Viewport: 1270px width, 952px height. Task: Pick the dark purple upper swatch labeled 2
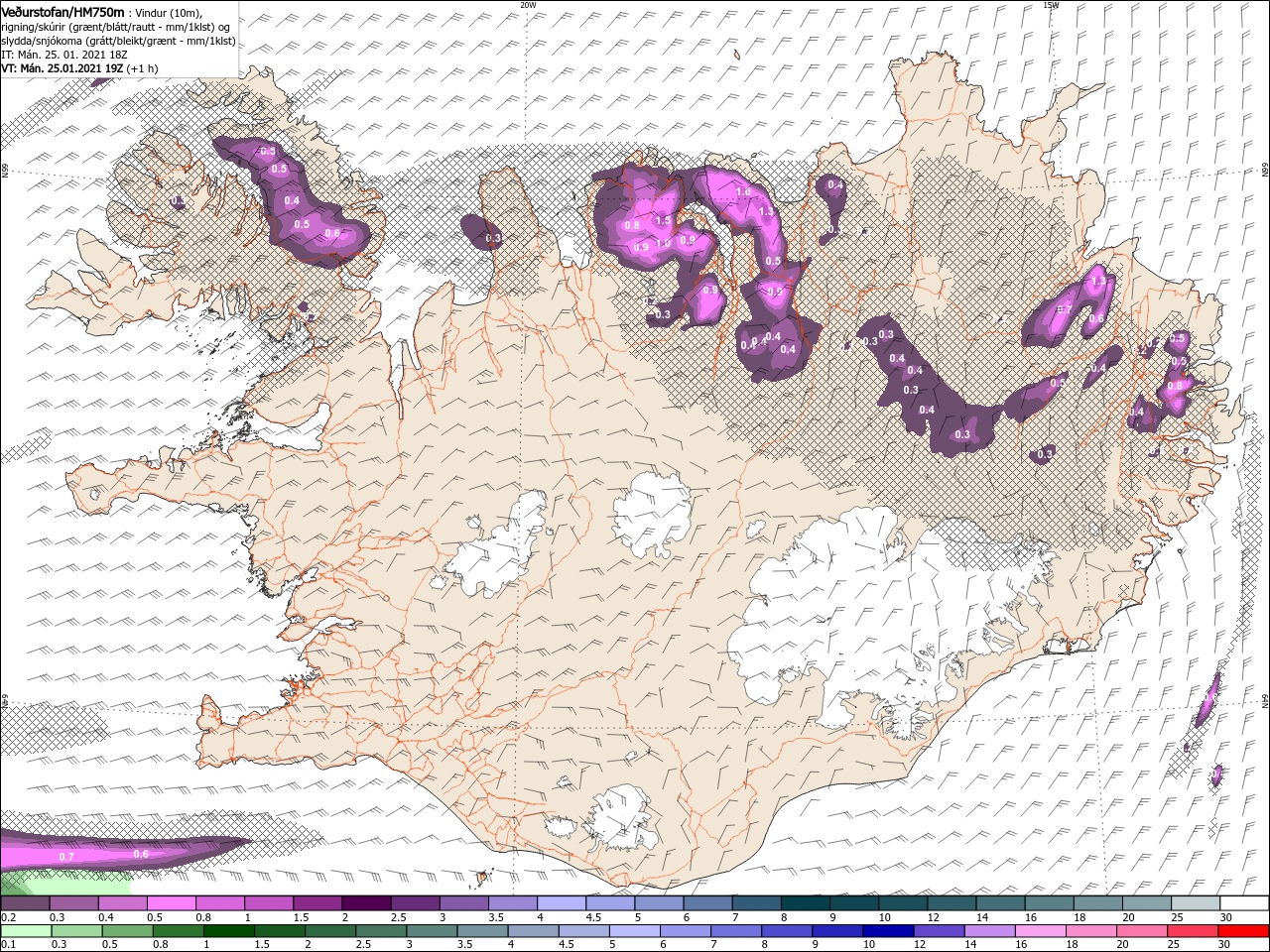point(367,903)
